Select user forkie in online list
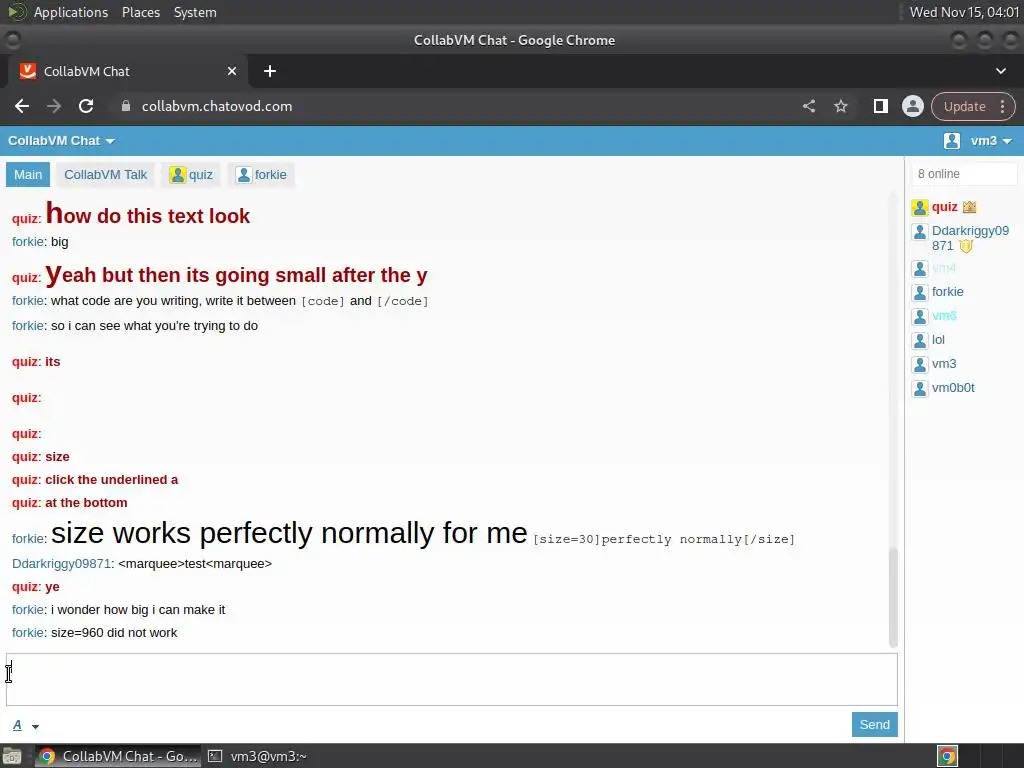1024x768 pixels. click(x=948, y=292)
